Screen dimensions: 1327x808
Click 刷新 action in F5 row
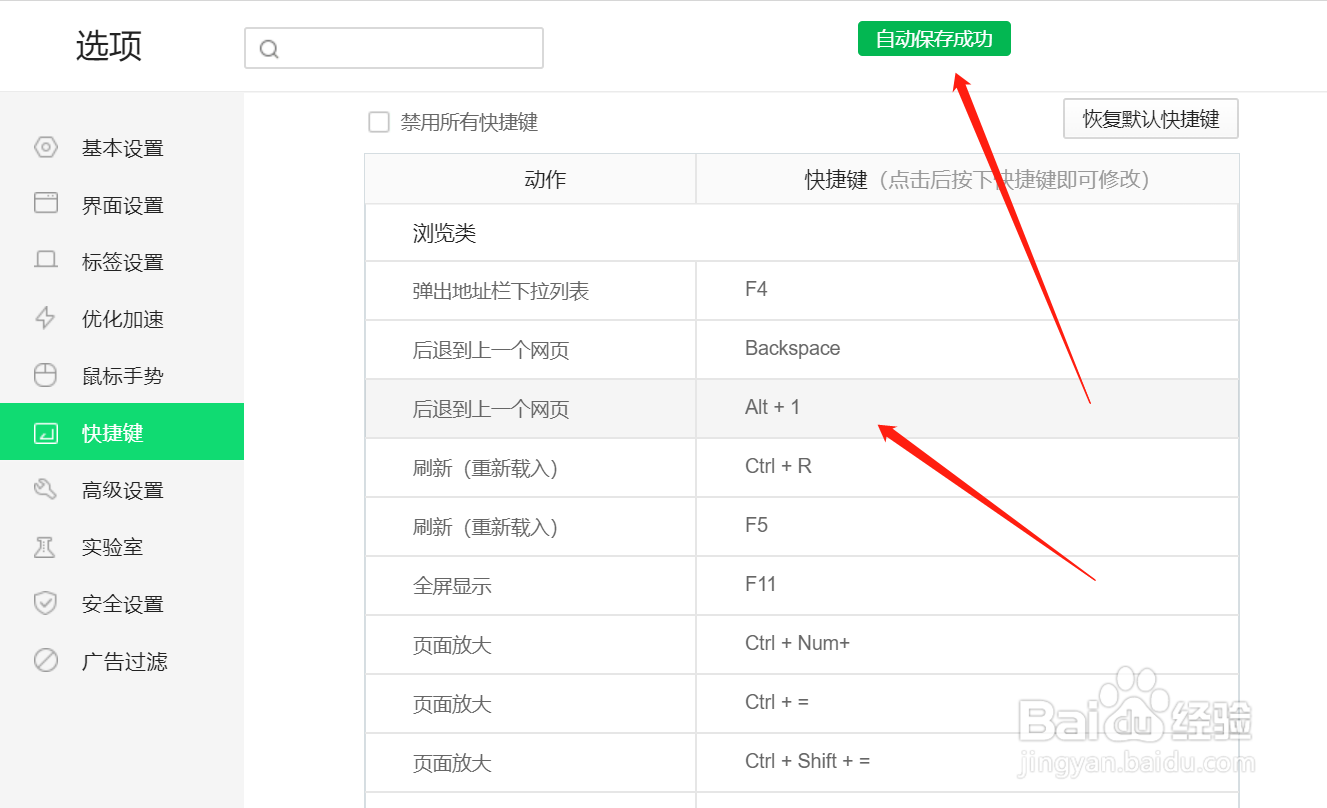[x=485, y=527]
